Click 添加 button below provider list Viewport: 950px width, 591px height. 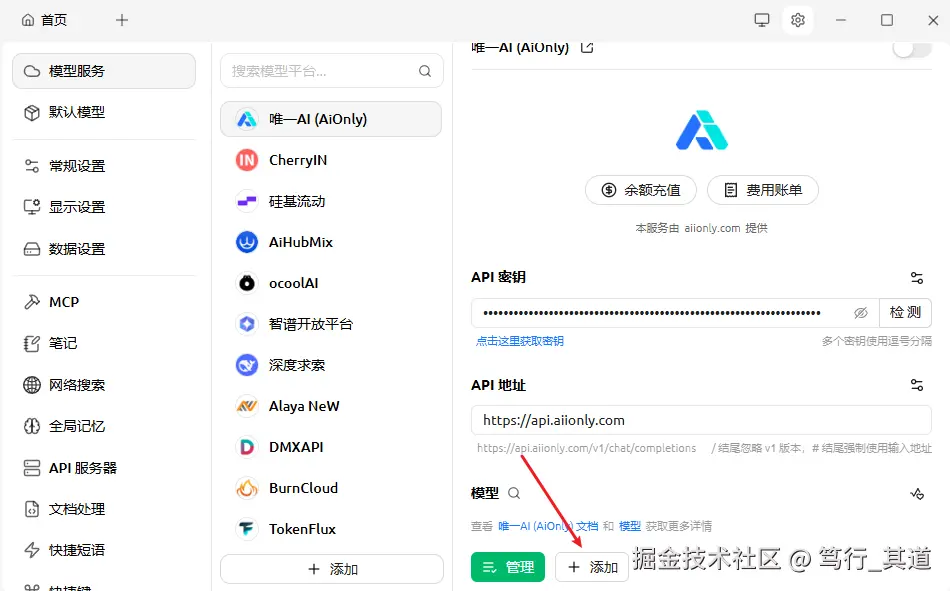pos(332,569)
